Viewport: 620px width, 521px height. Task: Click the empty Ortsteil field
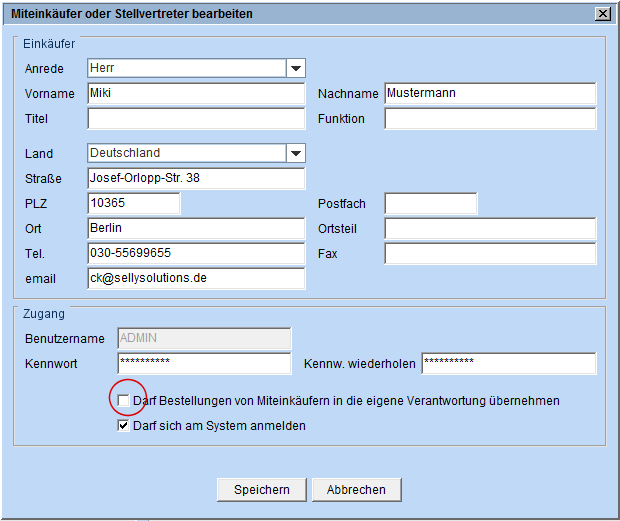tap(489, 229)
